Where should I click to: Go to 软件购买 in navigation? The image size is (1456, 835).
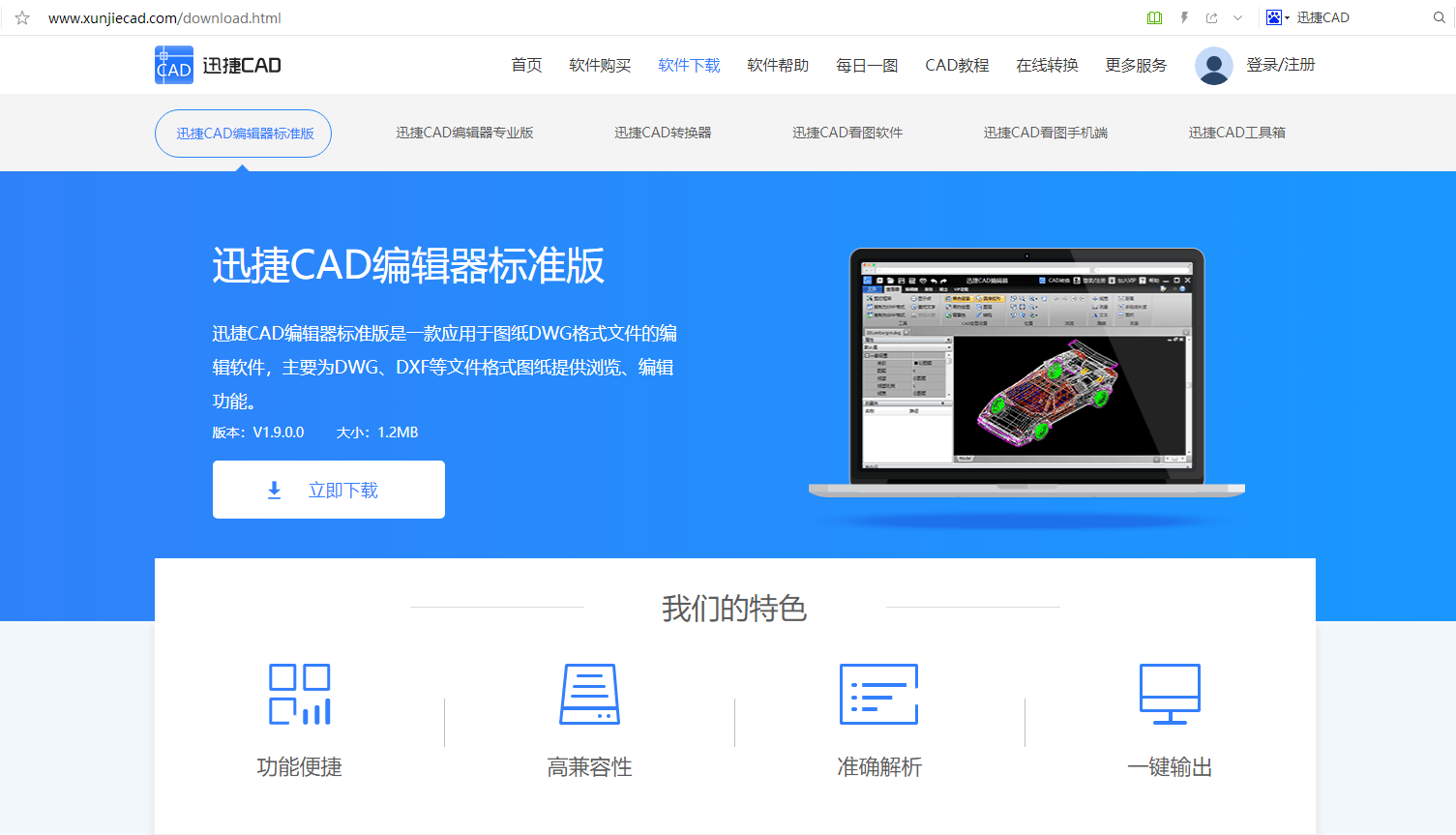[x=600, y=65]
